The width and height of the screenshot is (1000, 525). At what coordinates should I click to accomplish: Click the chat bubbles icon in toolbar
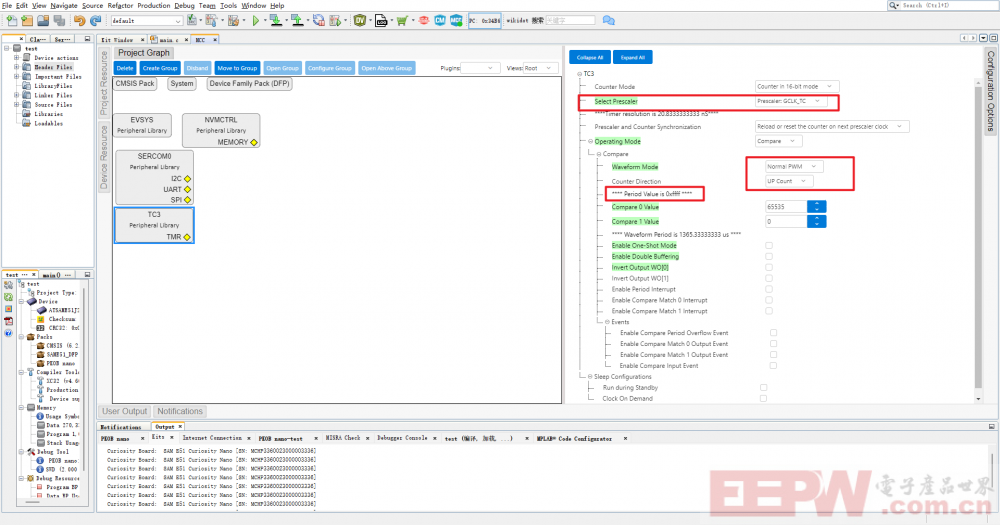608,20
